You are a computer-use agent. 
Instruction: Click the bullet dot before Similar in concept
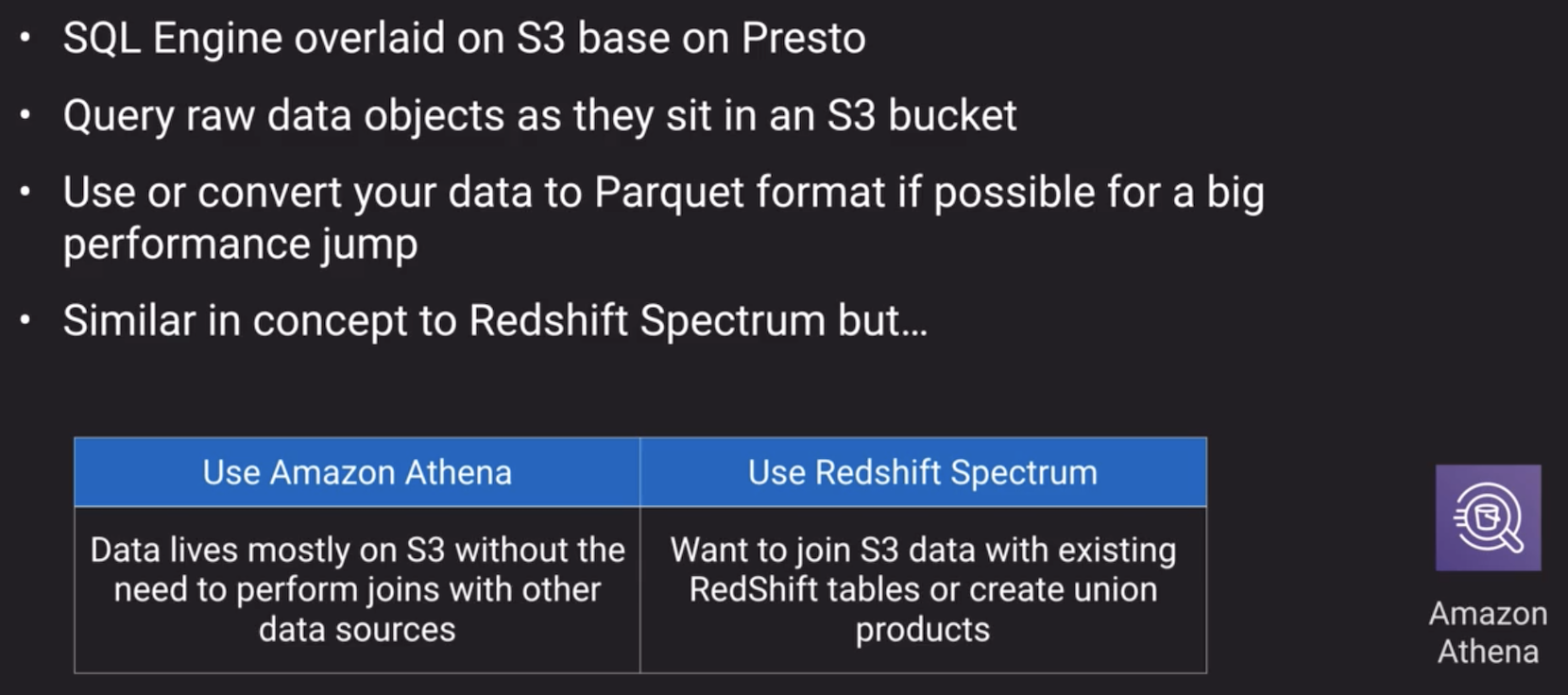26,320
